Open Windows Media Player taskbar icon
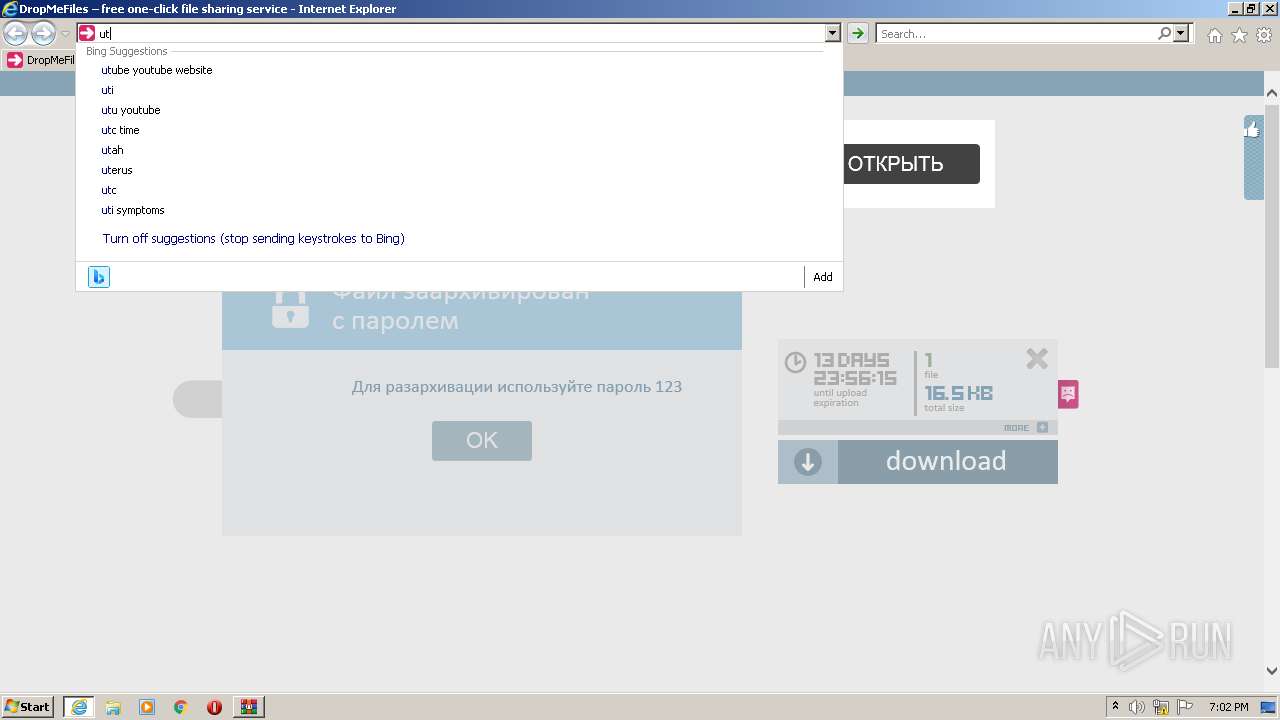 147,707
